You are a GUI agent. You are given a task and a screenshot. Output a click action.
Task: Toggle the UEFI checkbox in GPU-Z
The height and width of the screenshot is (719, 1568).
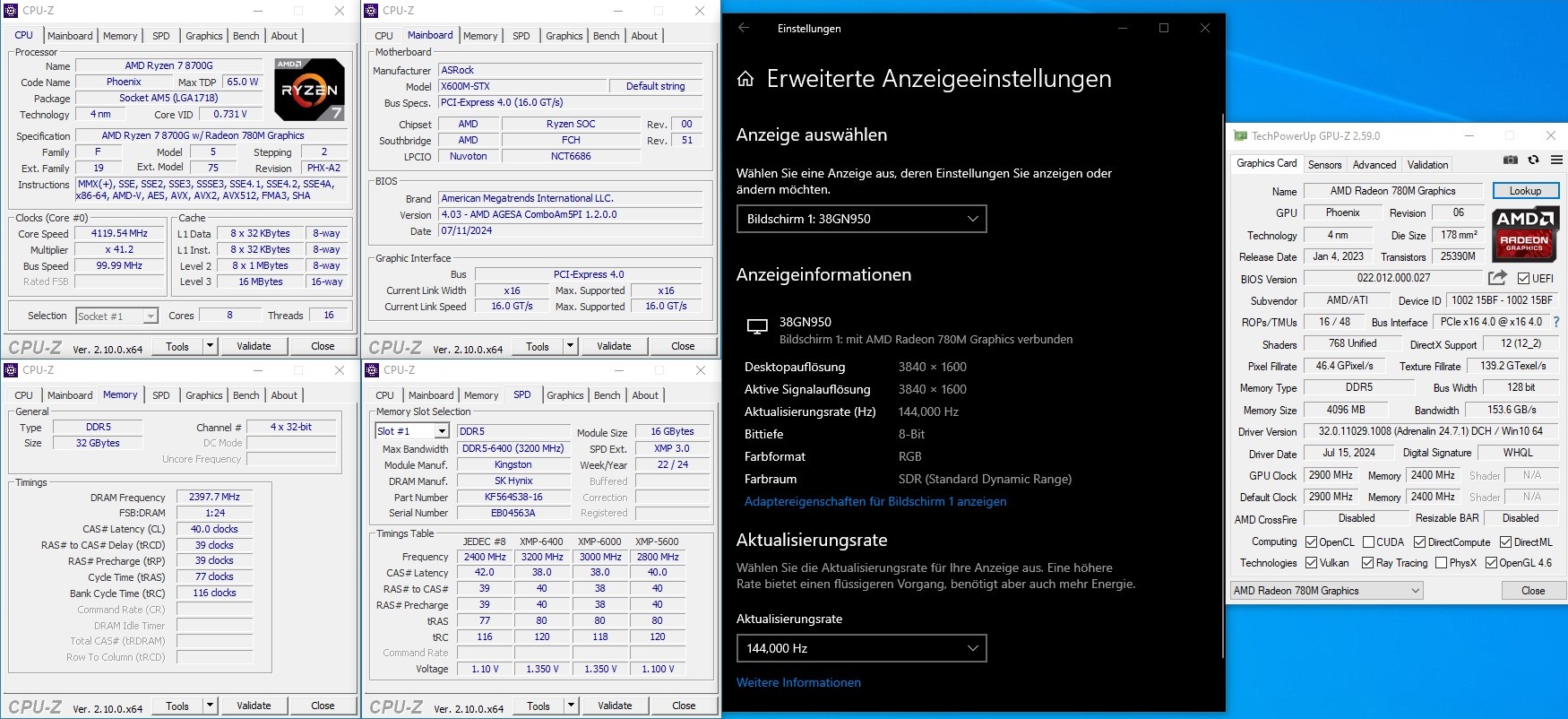pos(1523,279)
